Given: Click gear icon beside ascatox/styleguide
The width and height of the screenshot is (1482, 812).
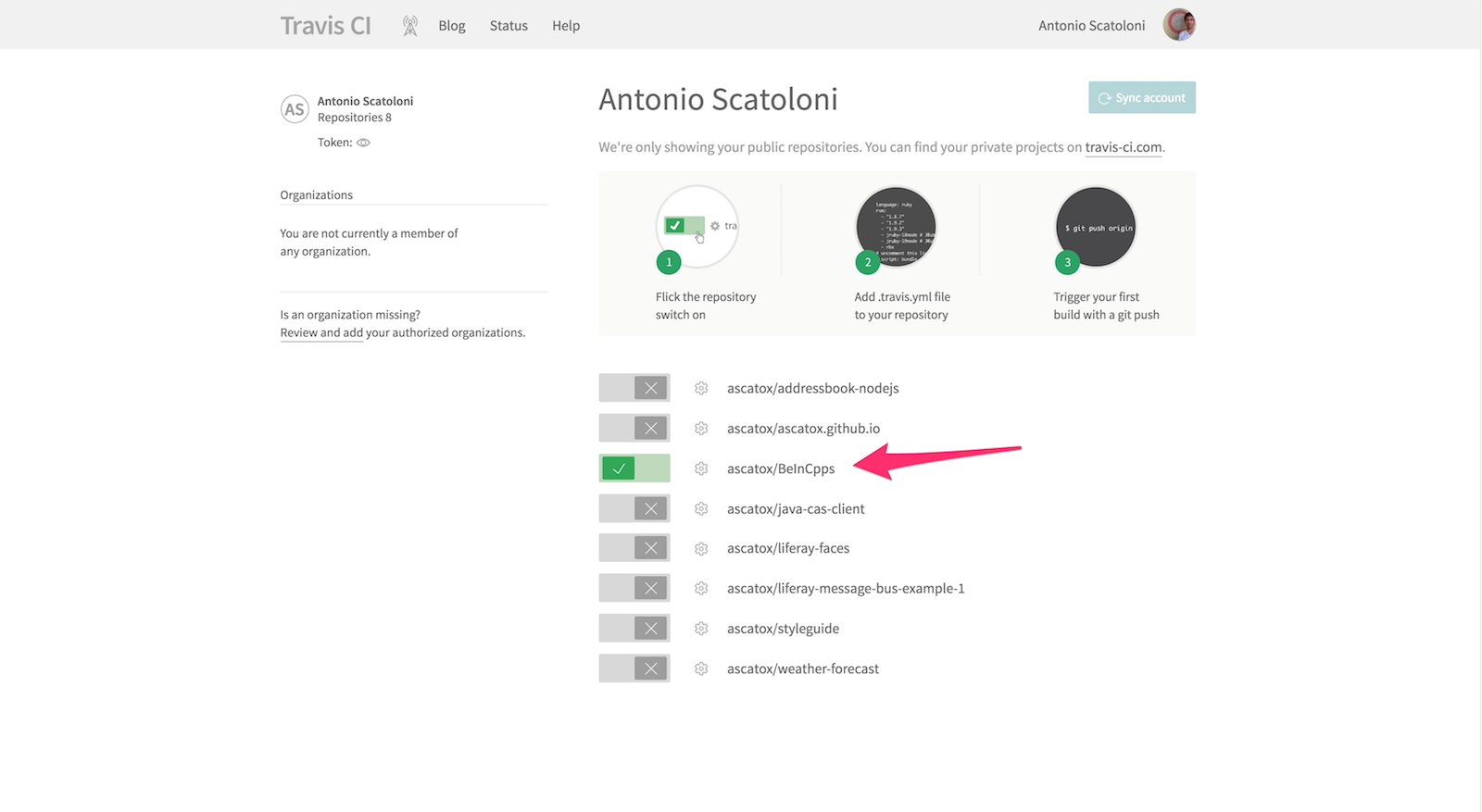Looking at the screenshot, I should click(x=701, y=629).
